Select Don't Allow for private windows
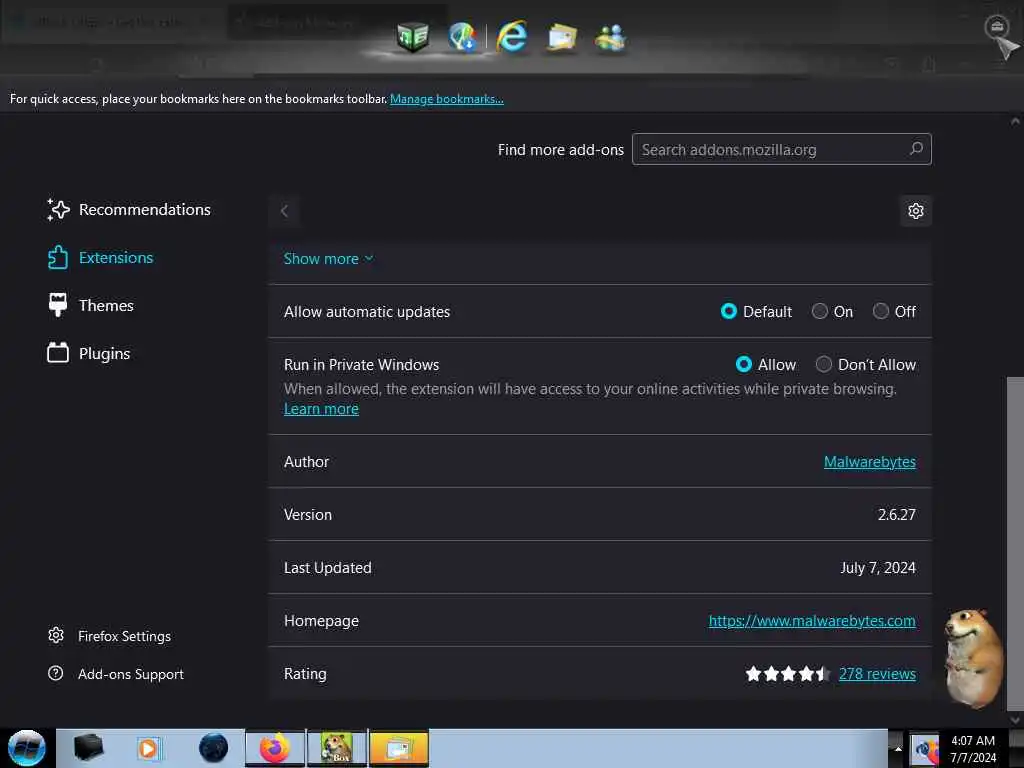Image resolution: width=1024 pixels, height=768 pixels. (x=824, y=364)
